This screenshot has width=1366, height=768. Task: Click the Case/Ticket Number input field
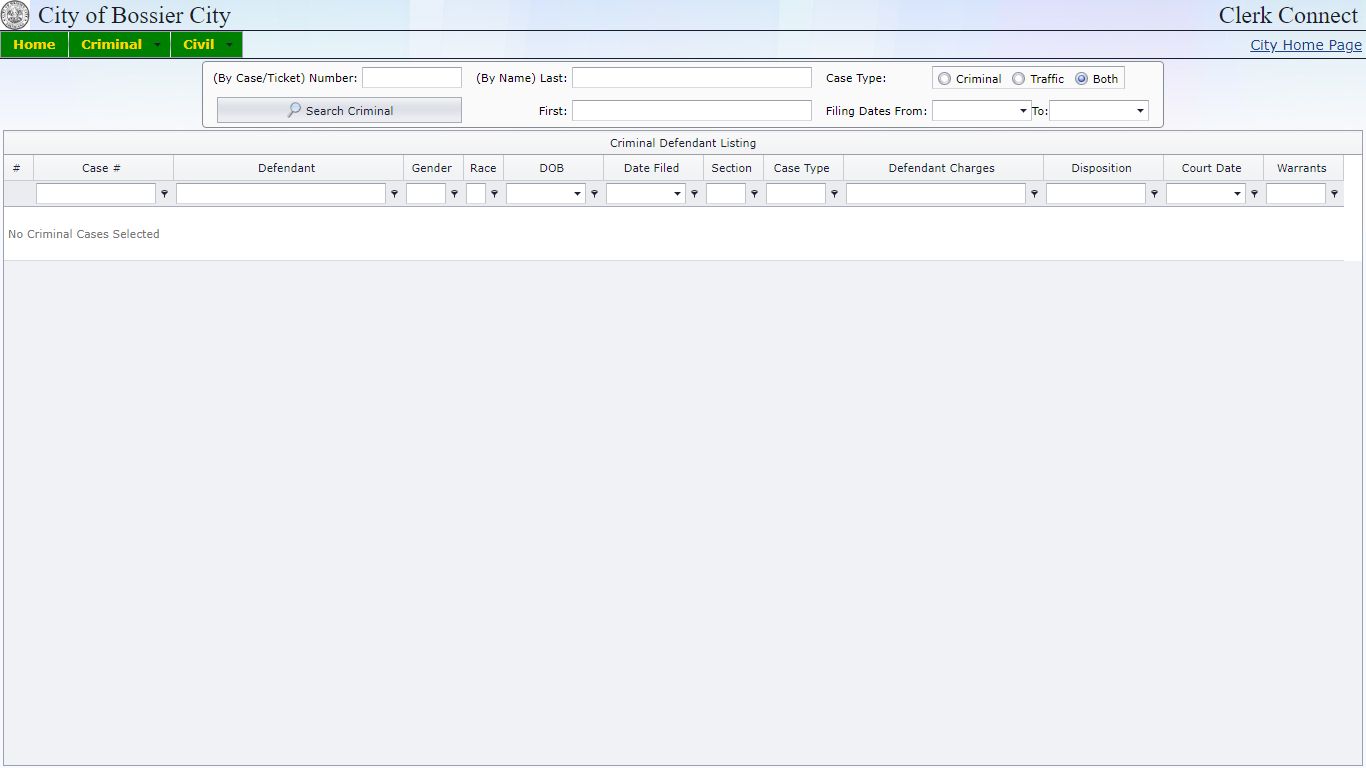[x=412, y=78]
